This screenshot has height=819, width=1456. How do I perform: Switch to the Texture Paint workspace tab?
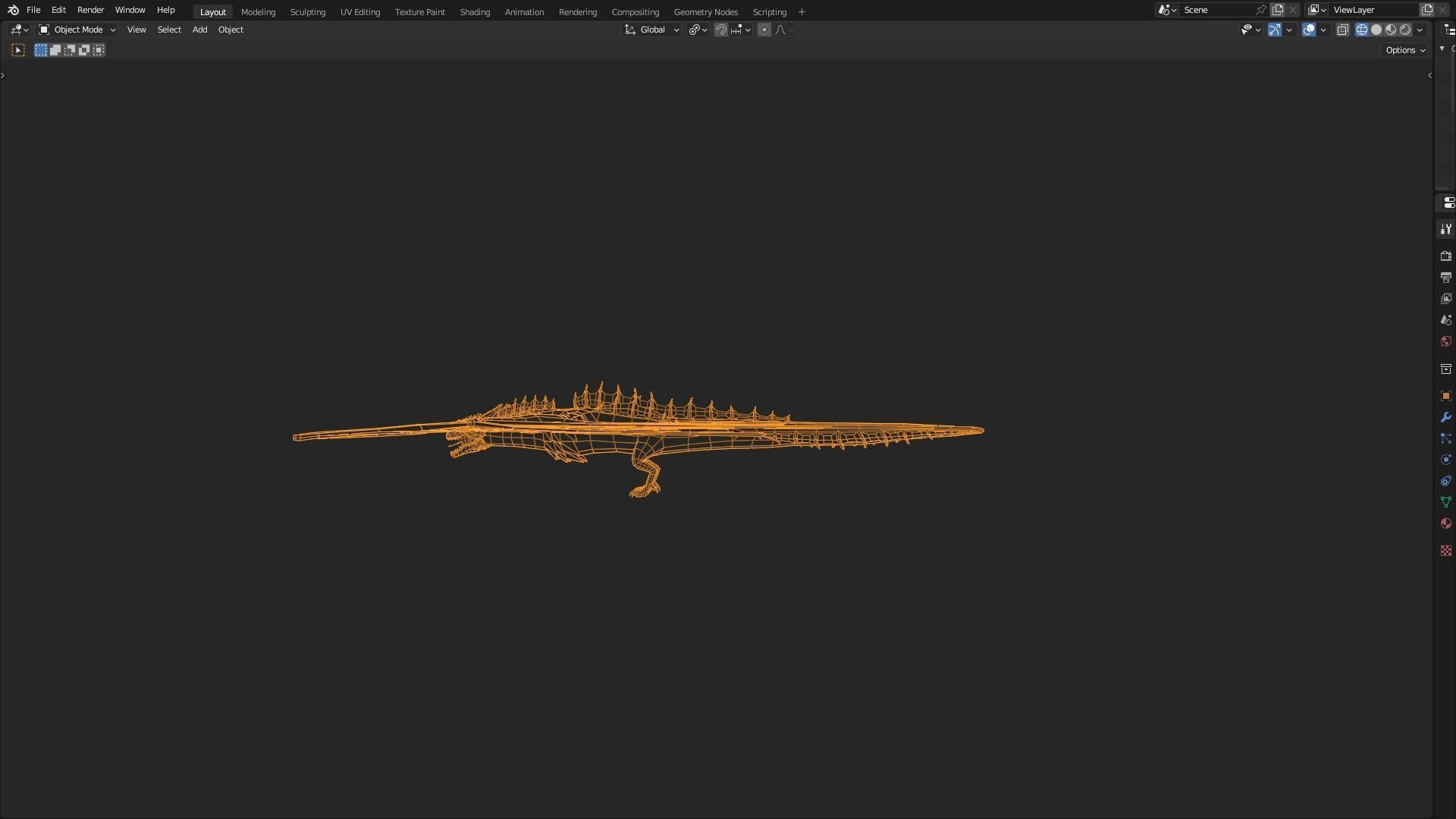click(419, 12)
